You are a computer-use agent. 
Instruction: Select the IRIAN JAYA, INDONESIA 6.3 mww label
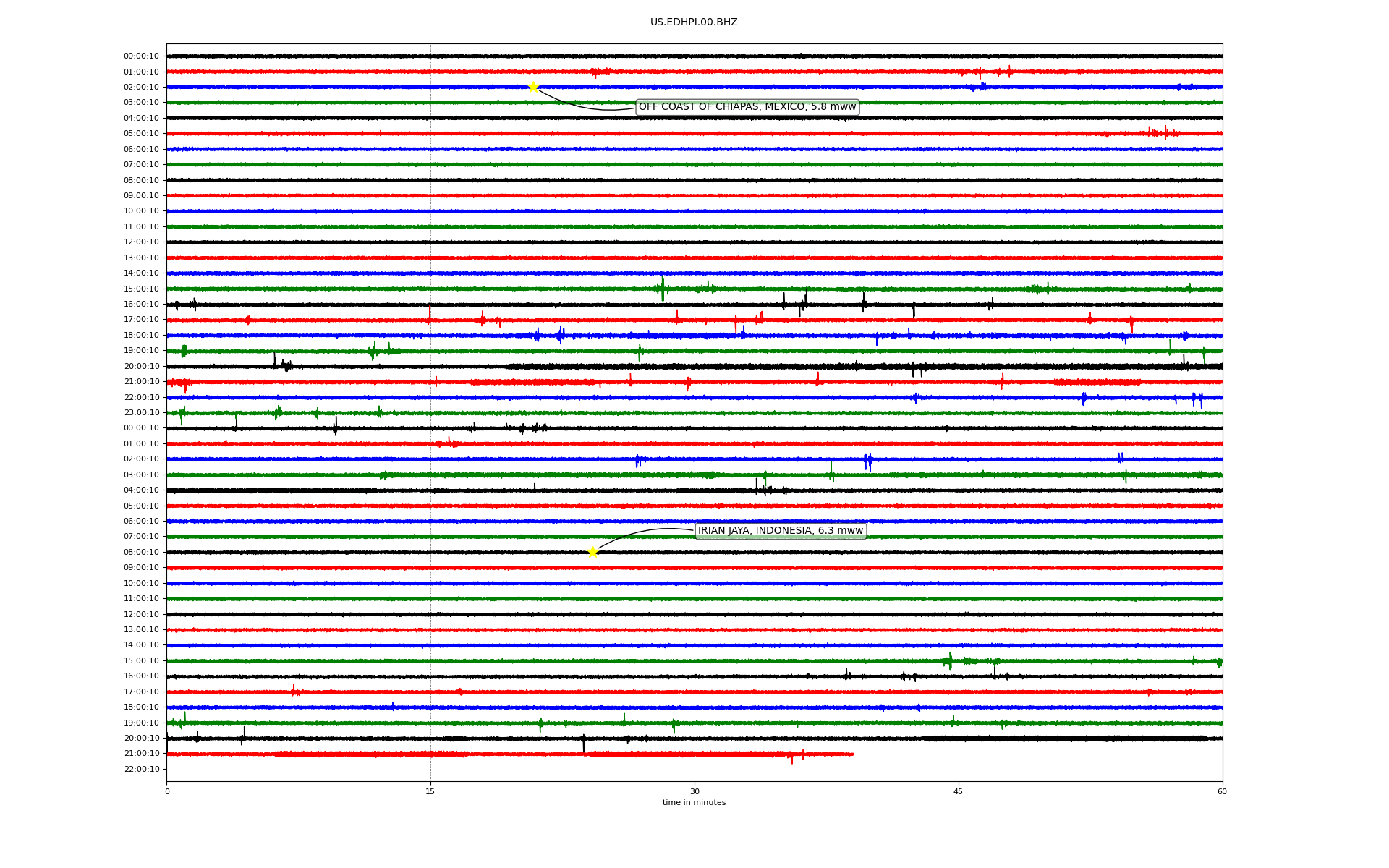[x=781, y=531]
